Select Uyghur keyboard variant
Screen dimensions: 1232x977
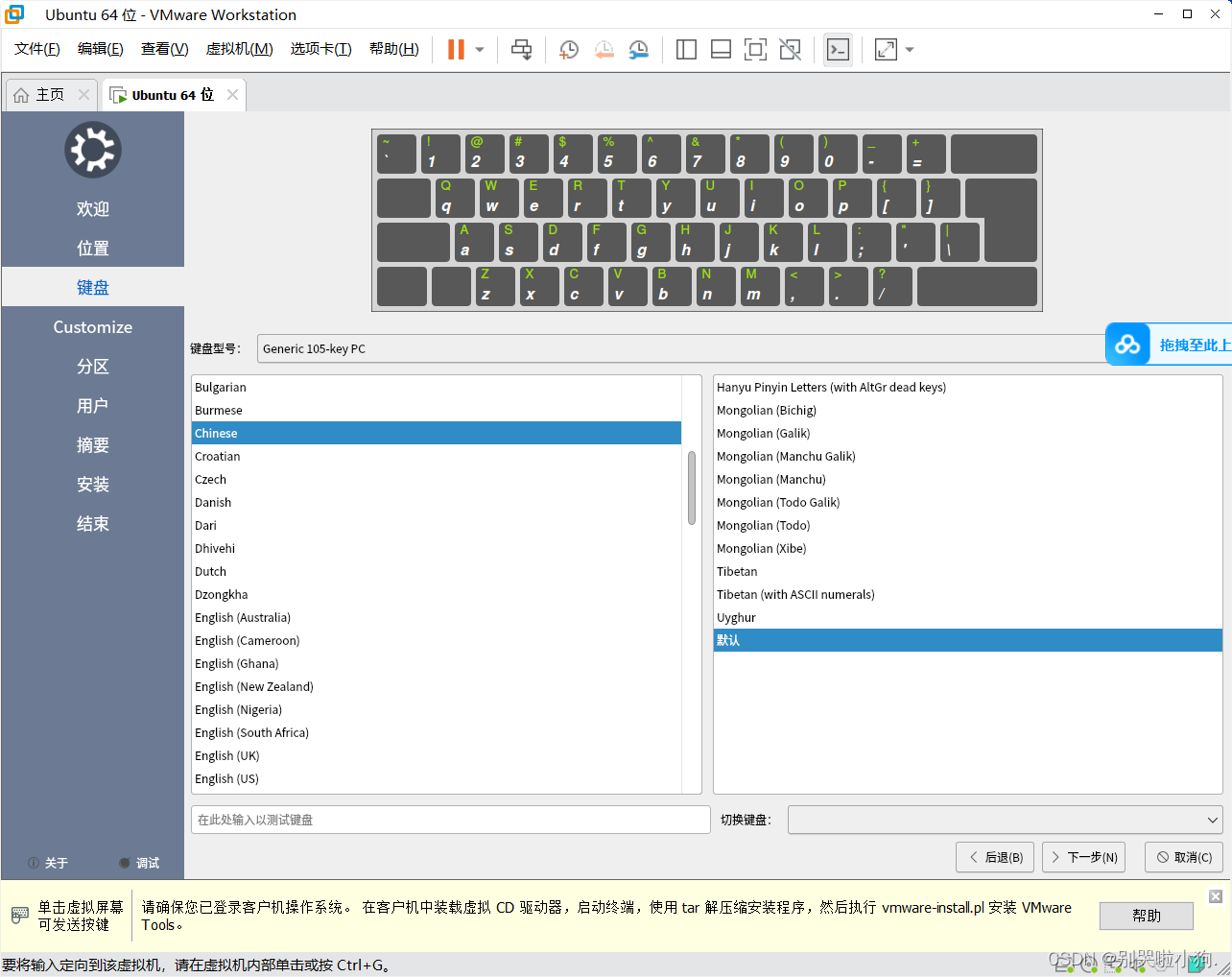pyautogui.click(x=968, y=617)
